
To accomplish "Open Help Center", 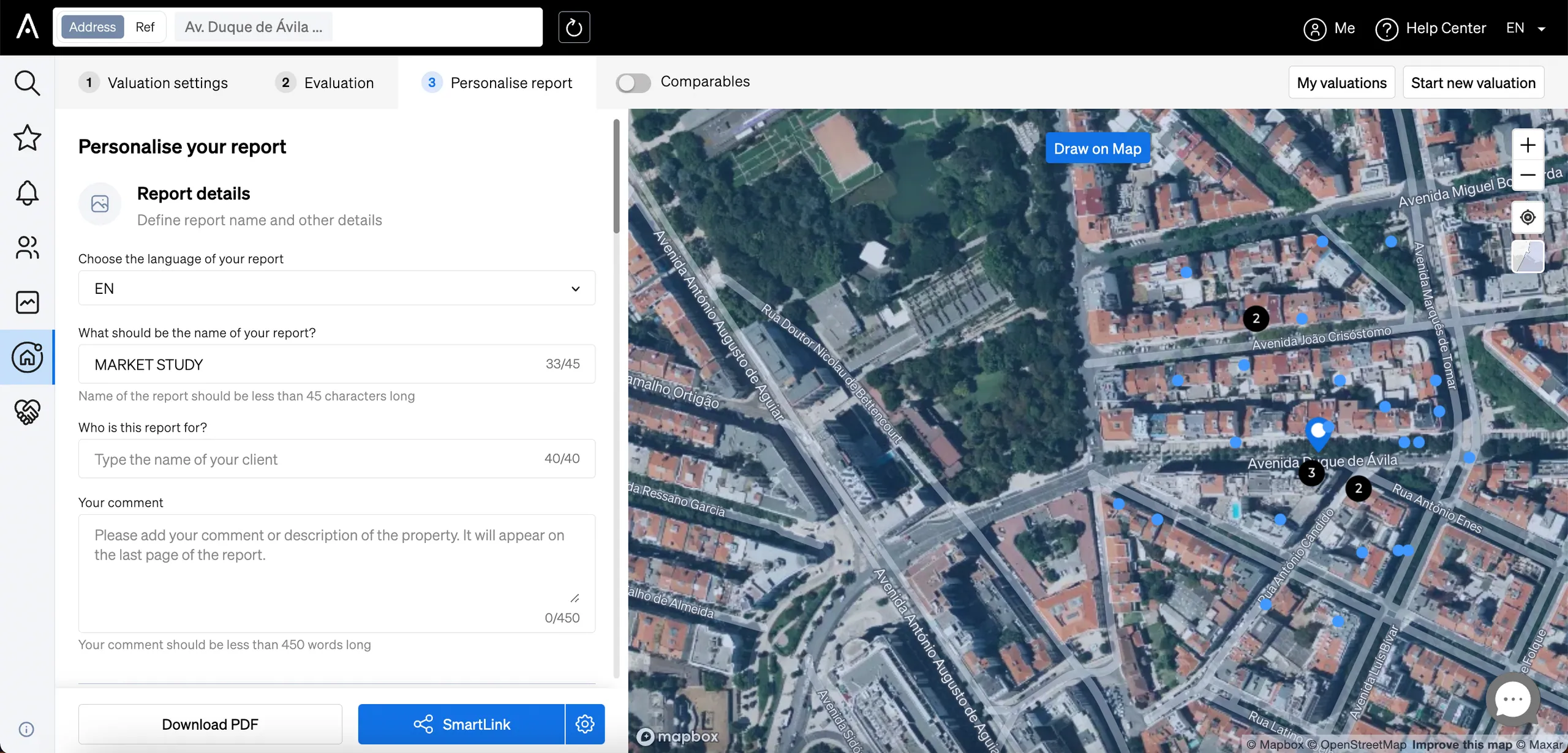I will [x=1431, y=28].
